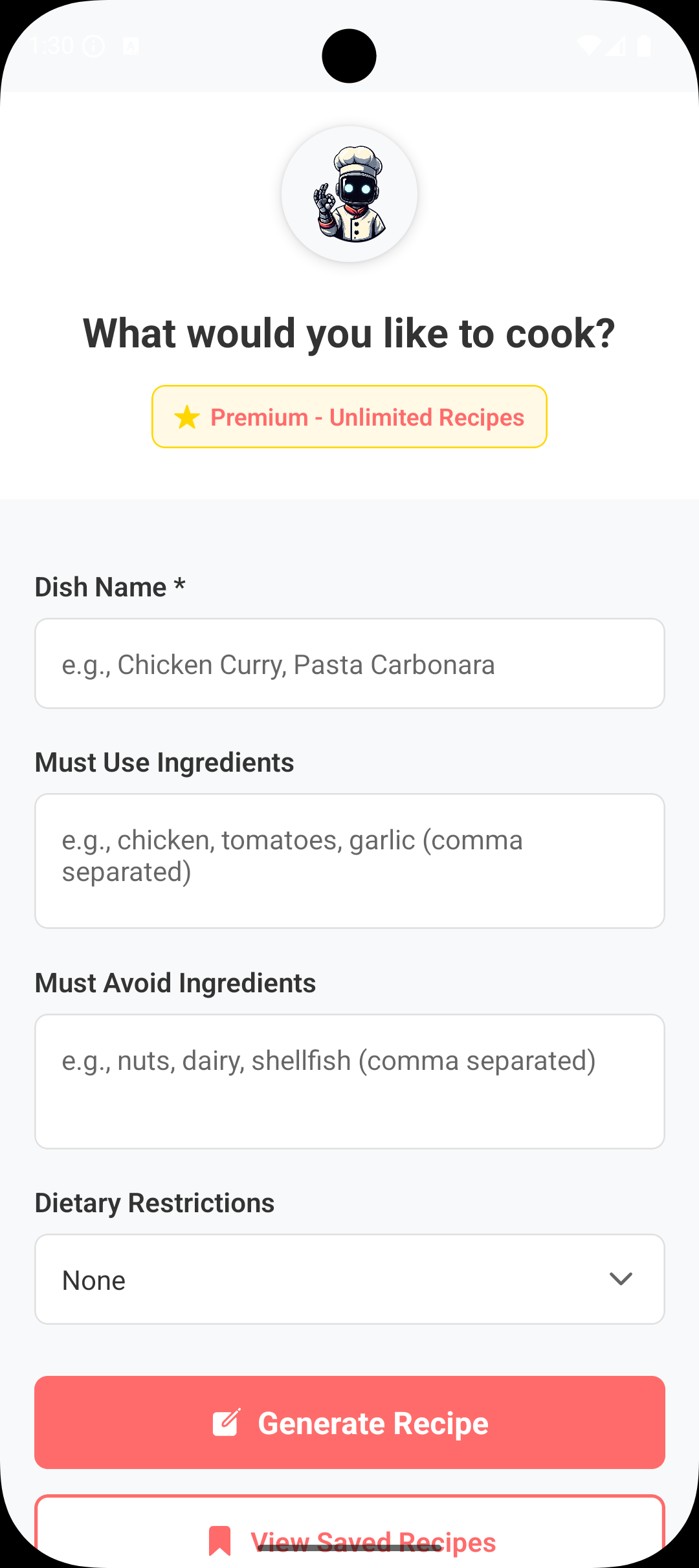Focus the Dish Name input field
The image size is (699, 1568).
pos(349,664)
